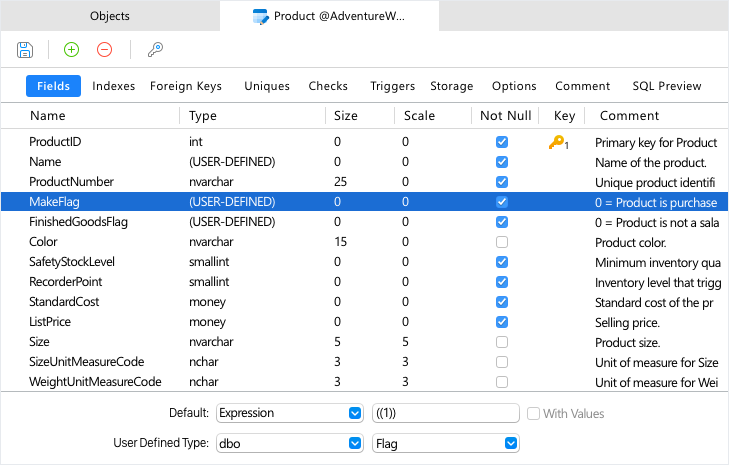Open the SQL Preview tab

tap(667, 86)
